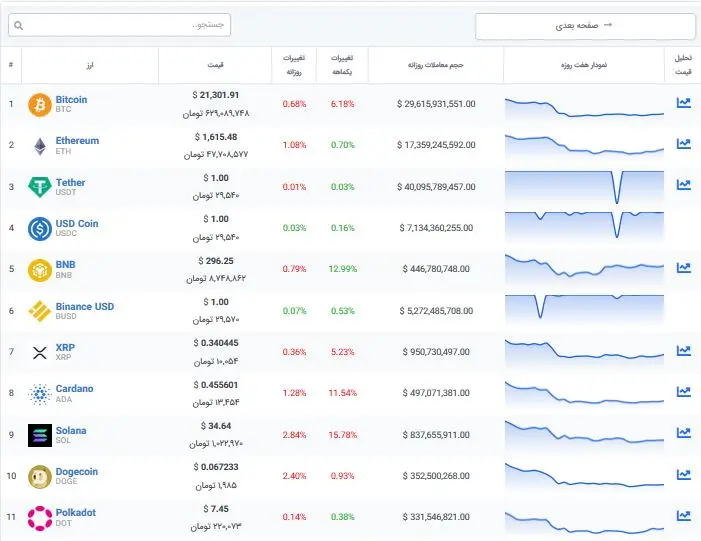
Task: Click BNB monthly change 12.99%
Action: click(342, 269)
